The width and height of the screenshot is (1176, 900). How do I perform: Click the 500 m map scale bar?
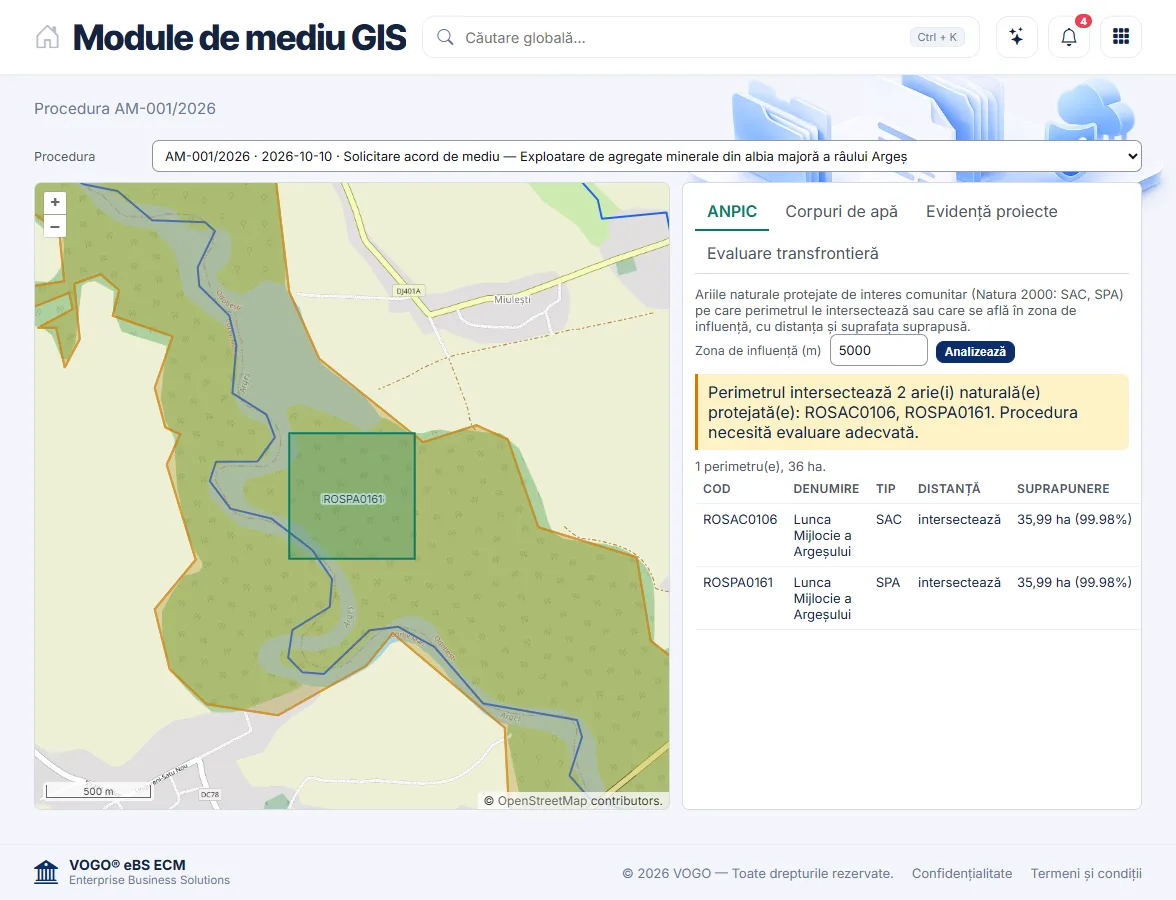98,790
